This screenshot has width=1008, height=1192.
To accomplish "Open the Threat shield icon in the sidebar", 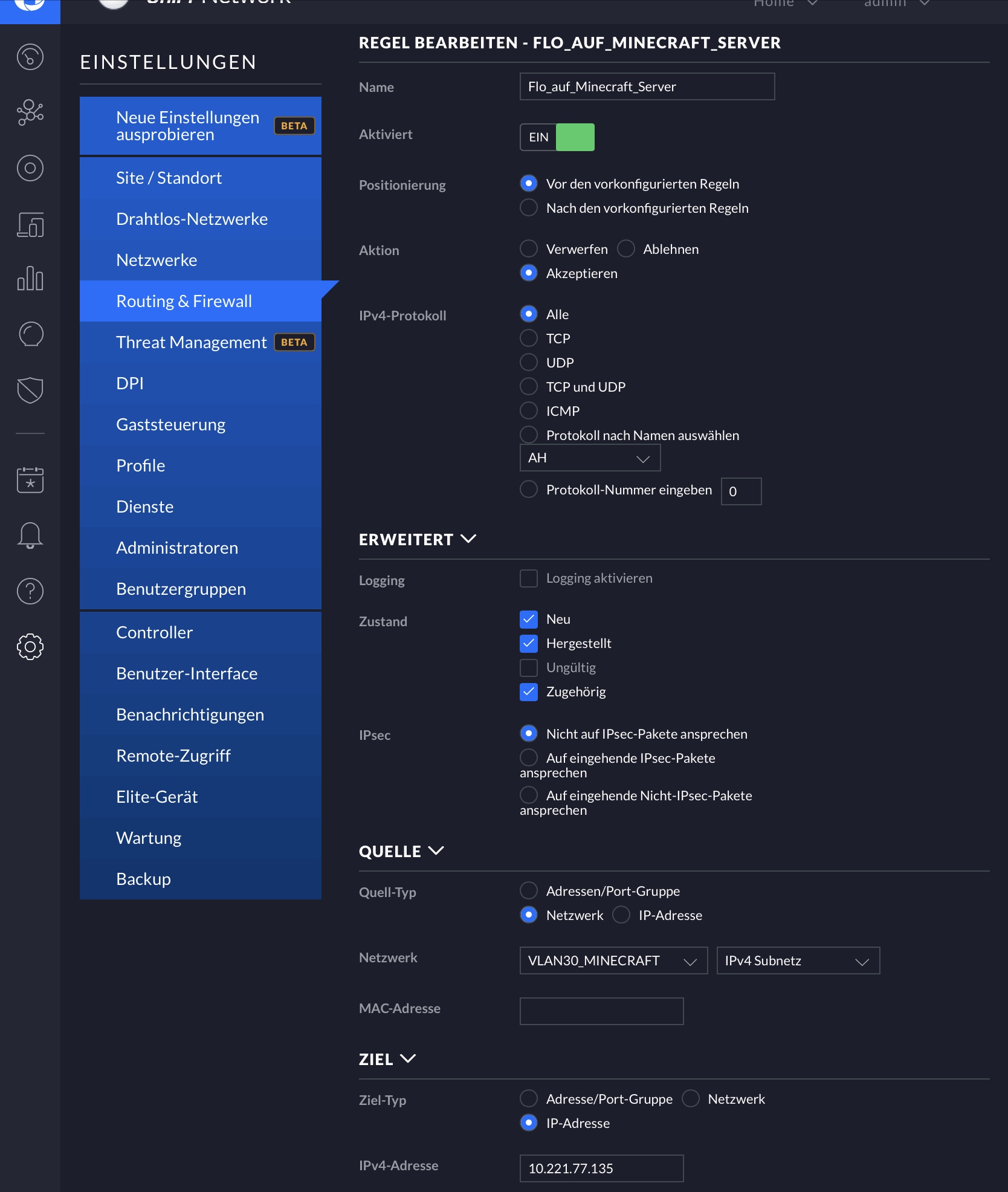I will [x=30, y=390].
